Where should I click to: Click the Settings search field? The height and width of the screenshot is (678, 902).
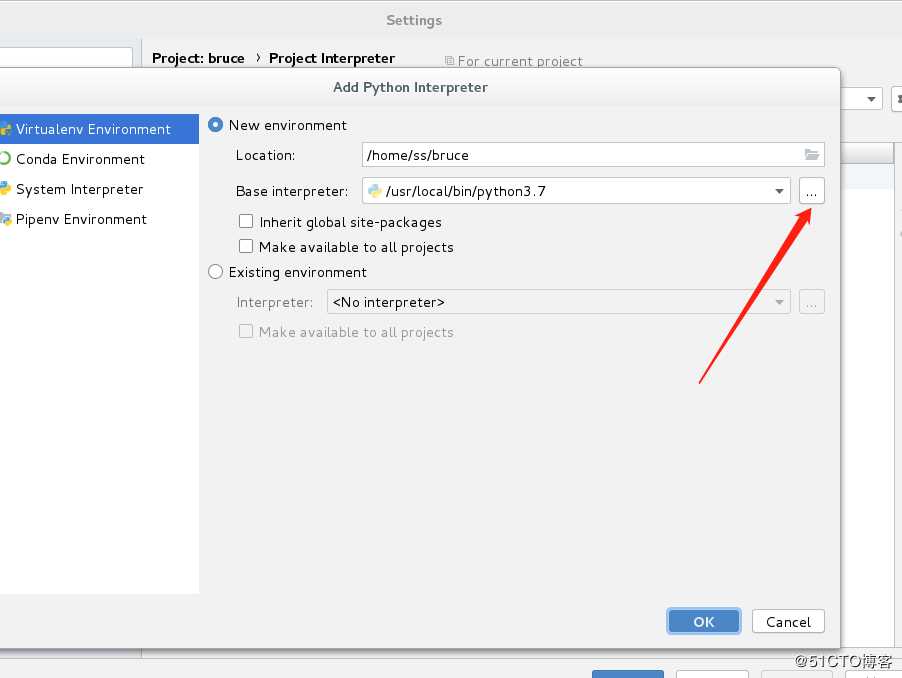[x=66, y=58]
